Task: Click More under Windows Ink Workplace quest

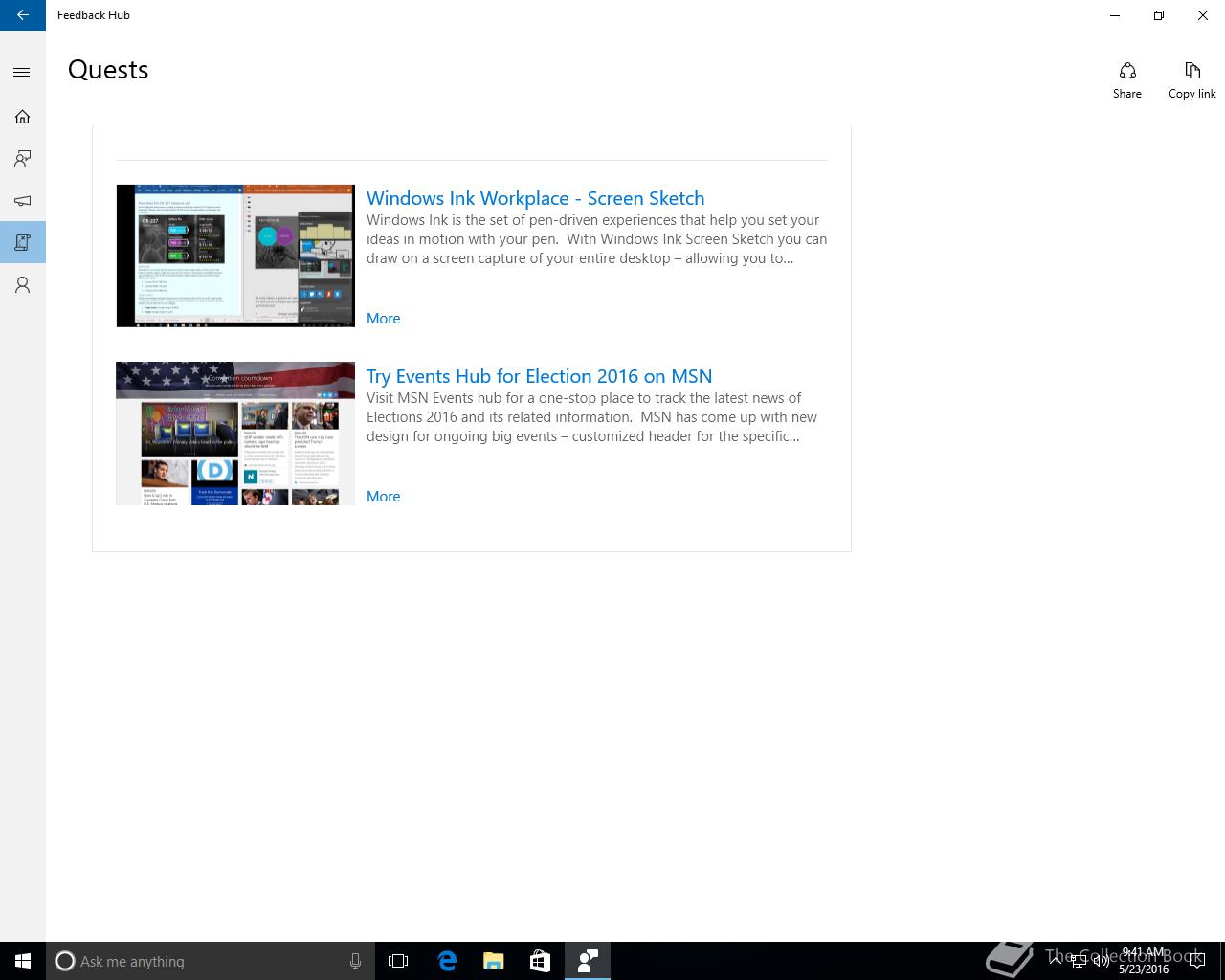Action: pyautogui.click(x=383, y=319)
